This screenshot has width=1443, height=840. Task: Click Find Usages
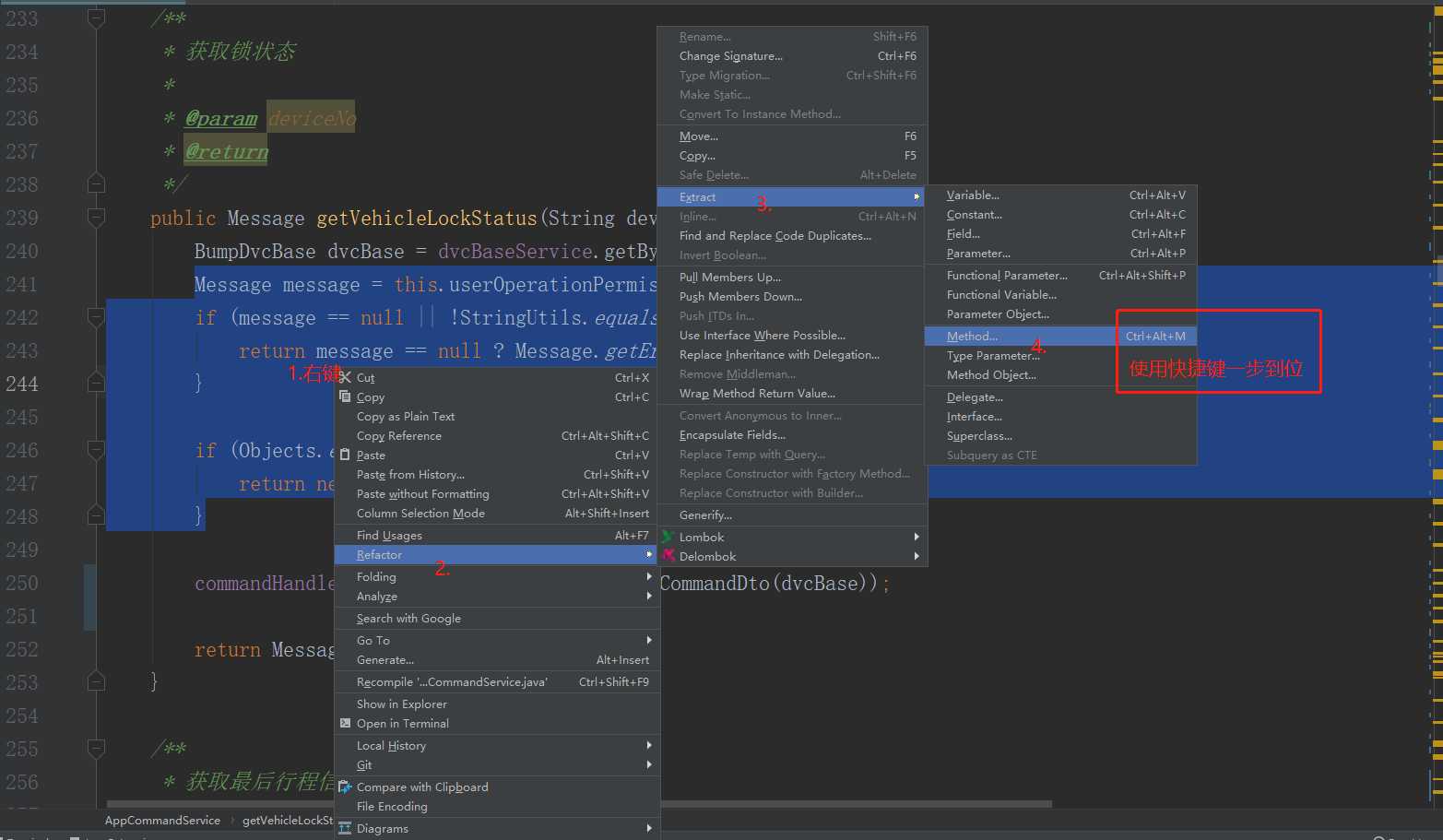coord(497,535)
